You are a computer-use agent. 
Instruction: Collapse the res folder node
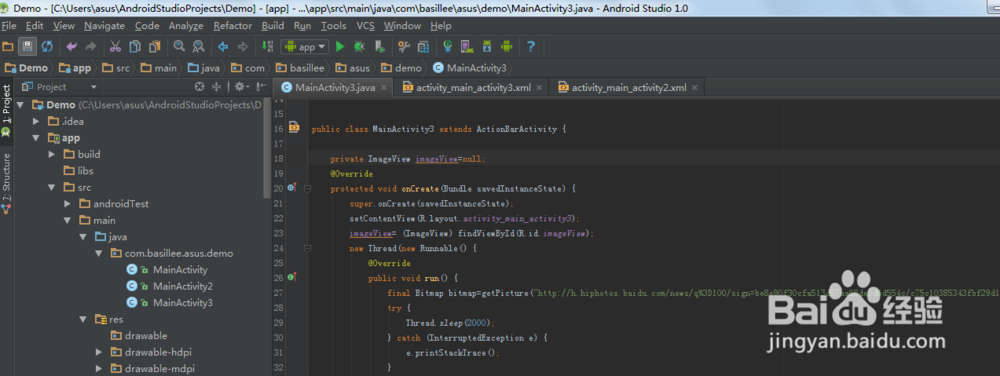coord(83,319)
